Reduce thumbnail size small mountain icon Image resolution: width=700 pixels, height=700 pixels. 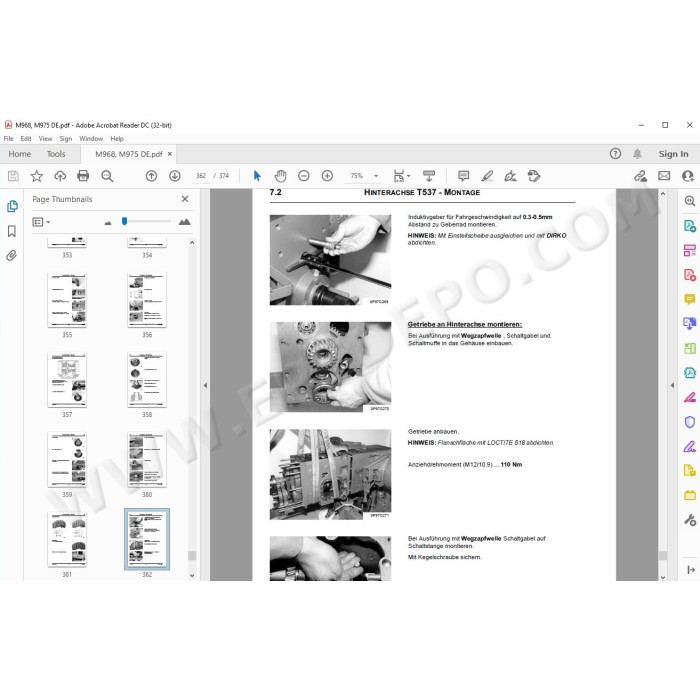coord(108,222)
